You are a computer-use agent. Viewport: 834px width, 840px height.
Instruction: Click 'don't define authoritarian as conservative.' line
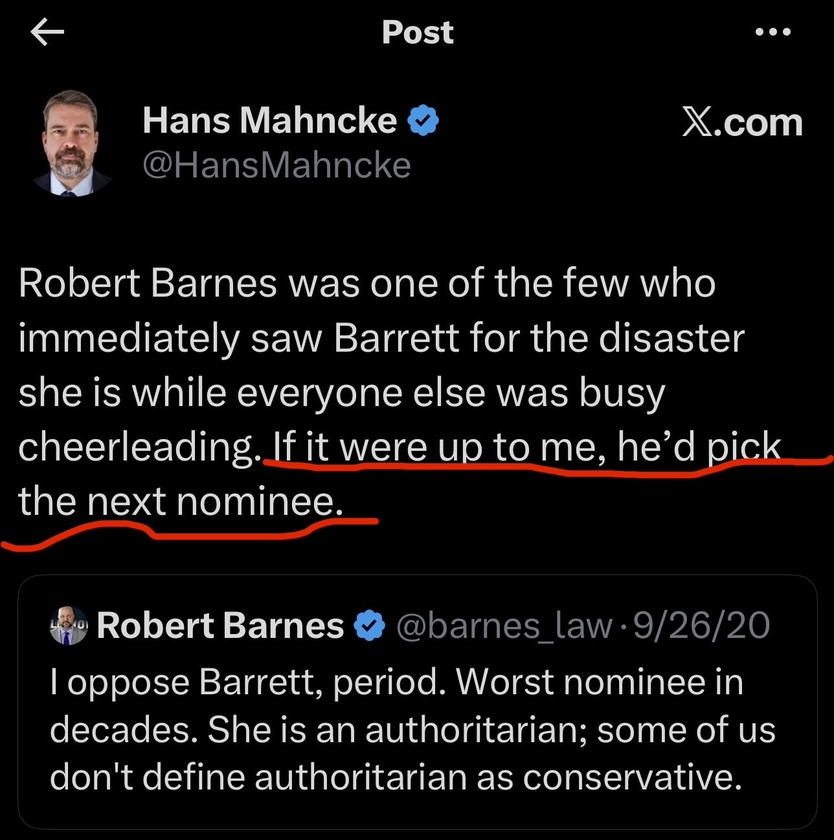coord(396,777)
